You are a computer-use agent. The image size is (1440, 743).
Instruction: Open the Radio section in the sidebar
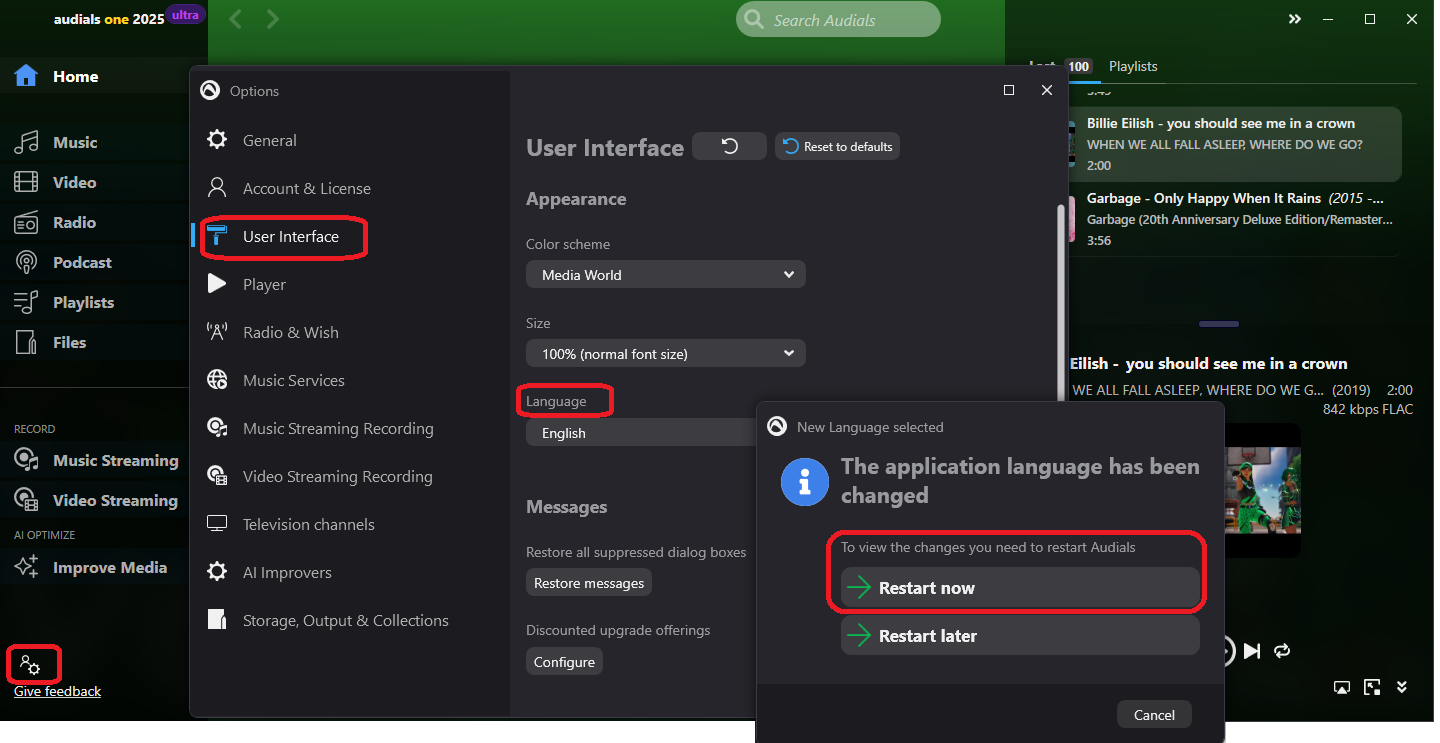click(74, 222)
